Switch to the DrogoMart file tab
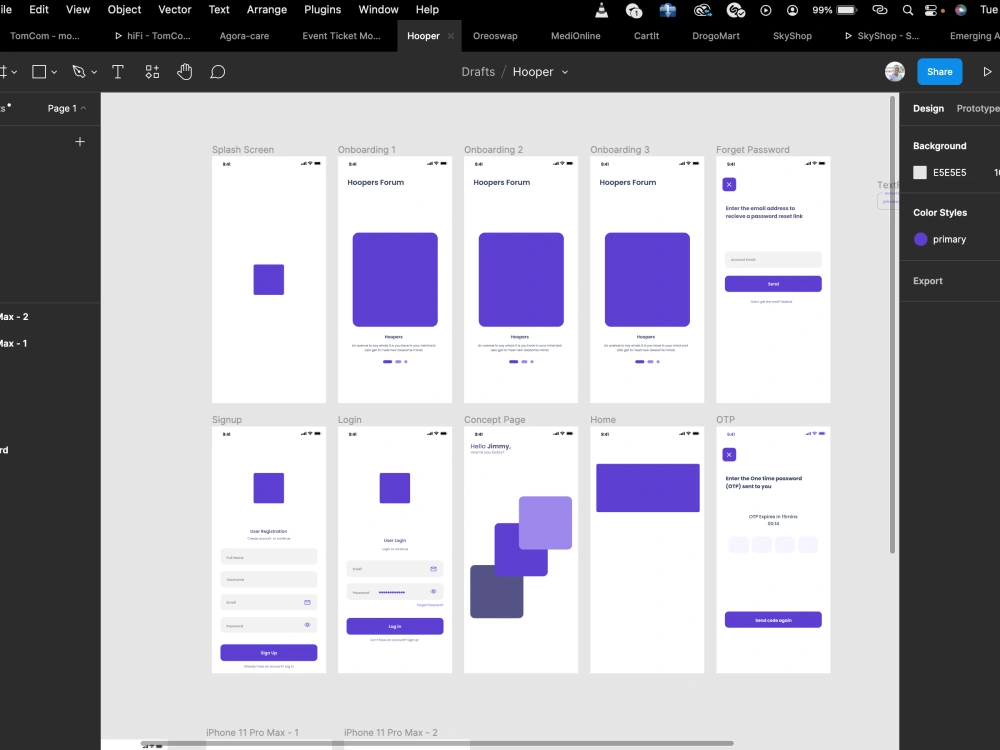The image size is (1000, 750). tap(716, 36)
